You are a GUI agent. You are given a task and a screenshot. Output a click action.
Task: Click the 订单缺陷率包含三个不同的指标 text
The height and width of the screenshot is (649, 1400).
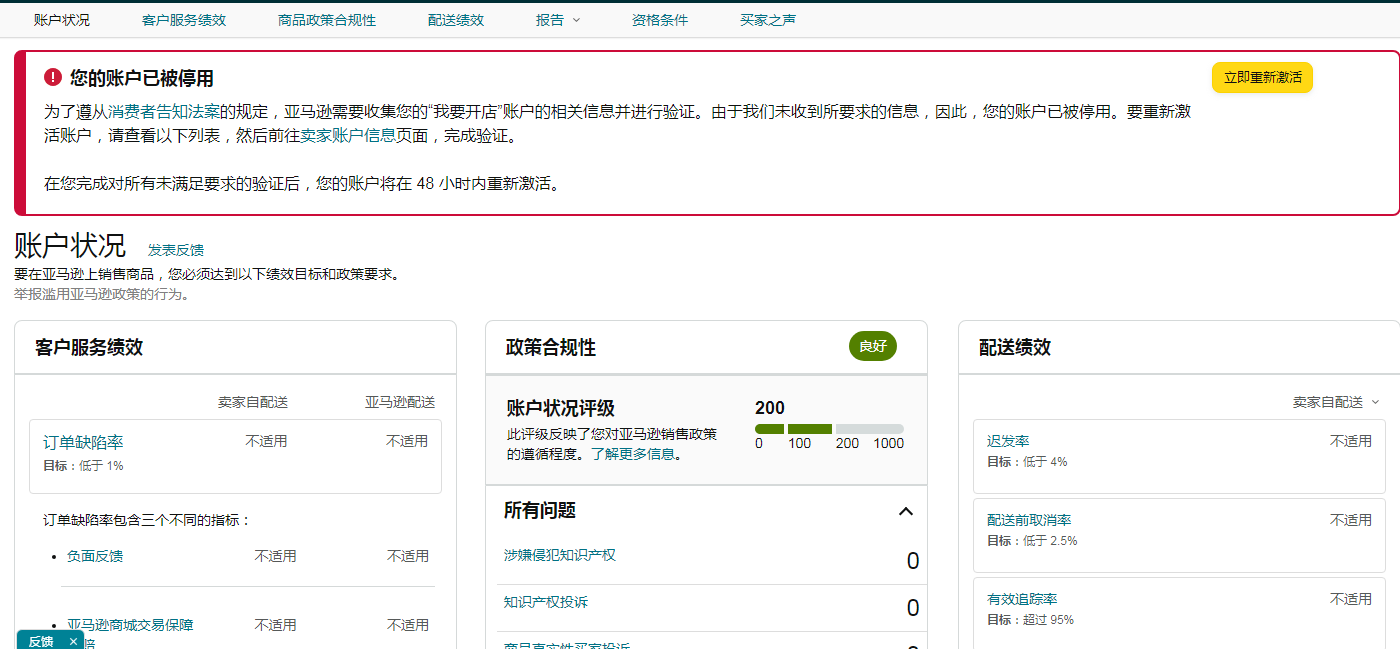click(146, 520)
